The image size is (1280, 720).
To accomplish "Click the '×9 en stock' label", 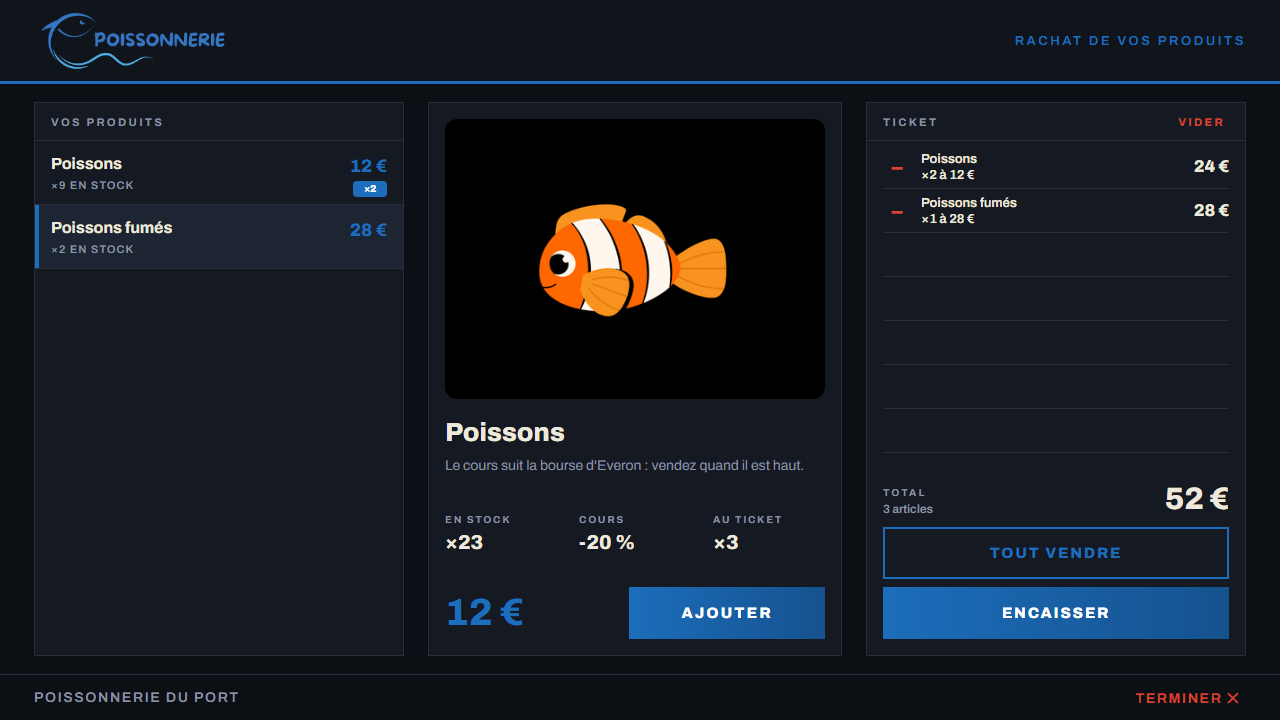I will coord(92,186).
